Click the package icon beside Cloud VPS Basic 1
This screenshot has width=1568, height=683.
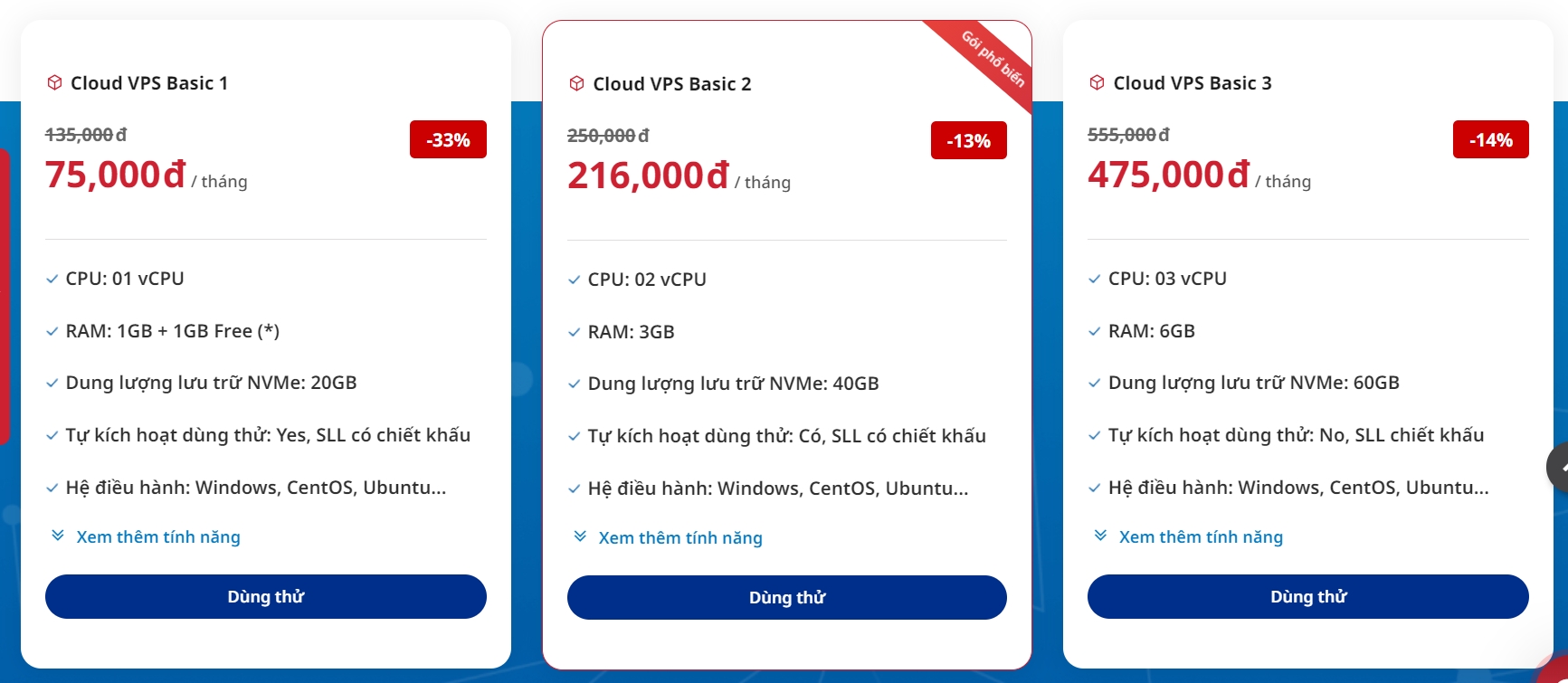(x=54, y=83)
